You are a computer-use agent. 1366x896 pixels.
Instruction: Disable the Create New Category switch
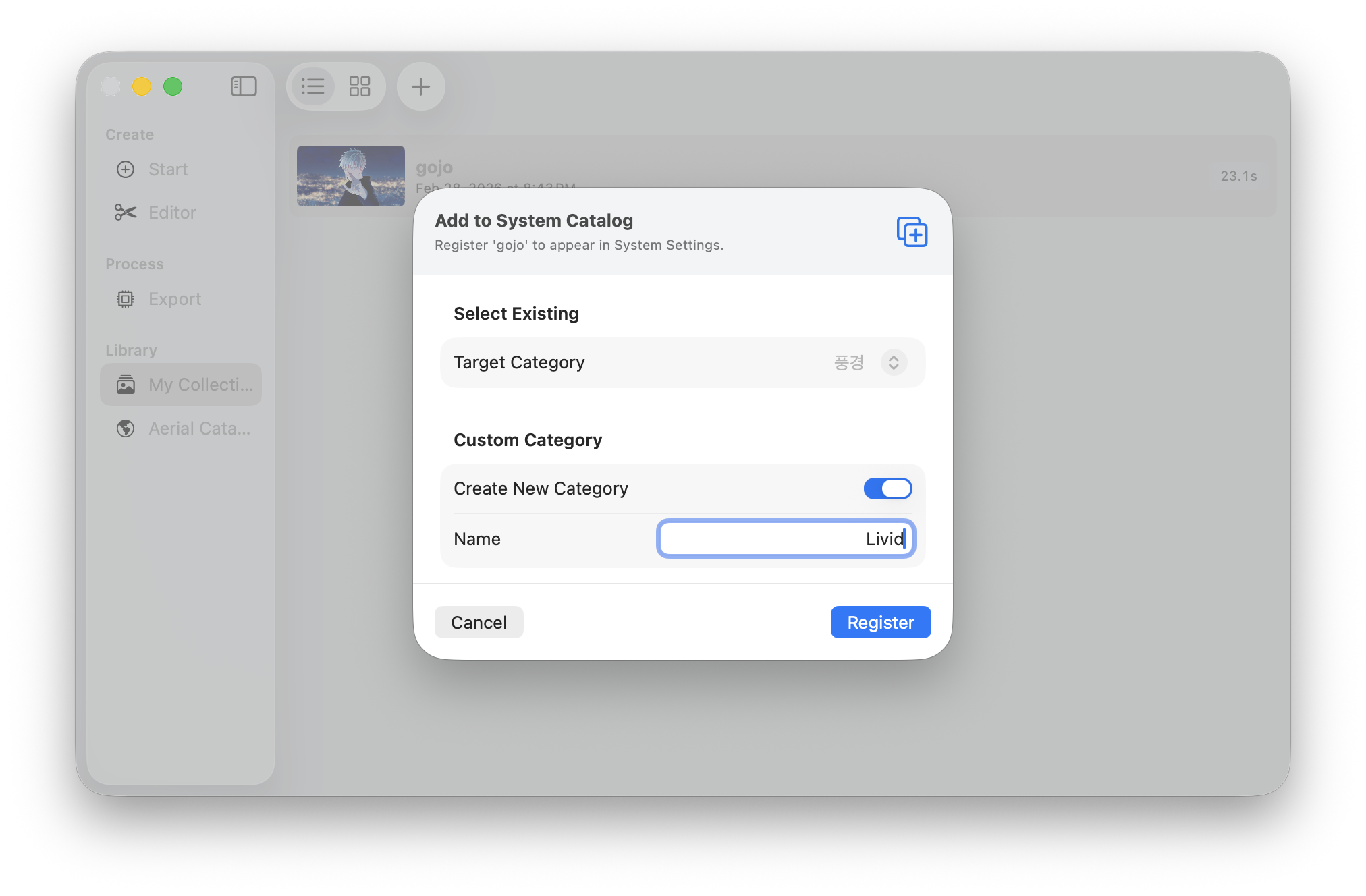[x=887, y=488]
